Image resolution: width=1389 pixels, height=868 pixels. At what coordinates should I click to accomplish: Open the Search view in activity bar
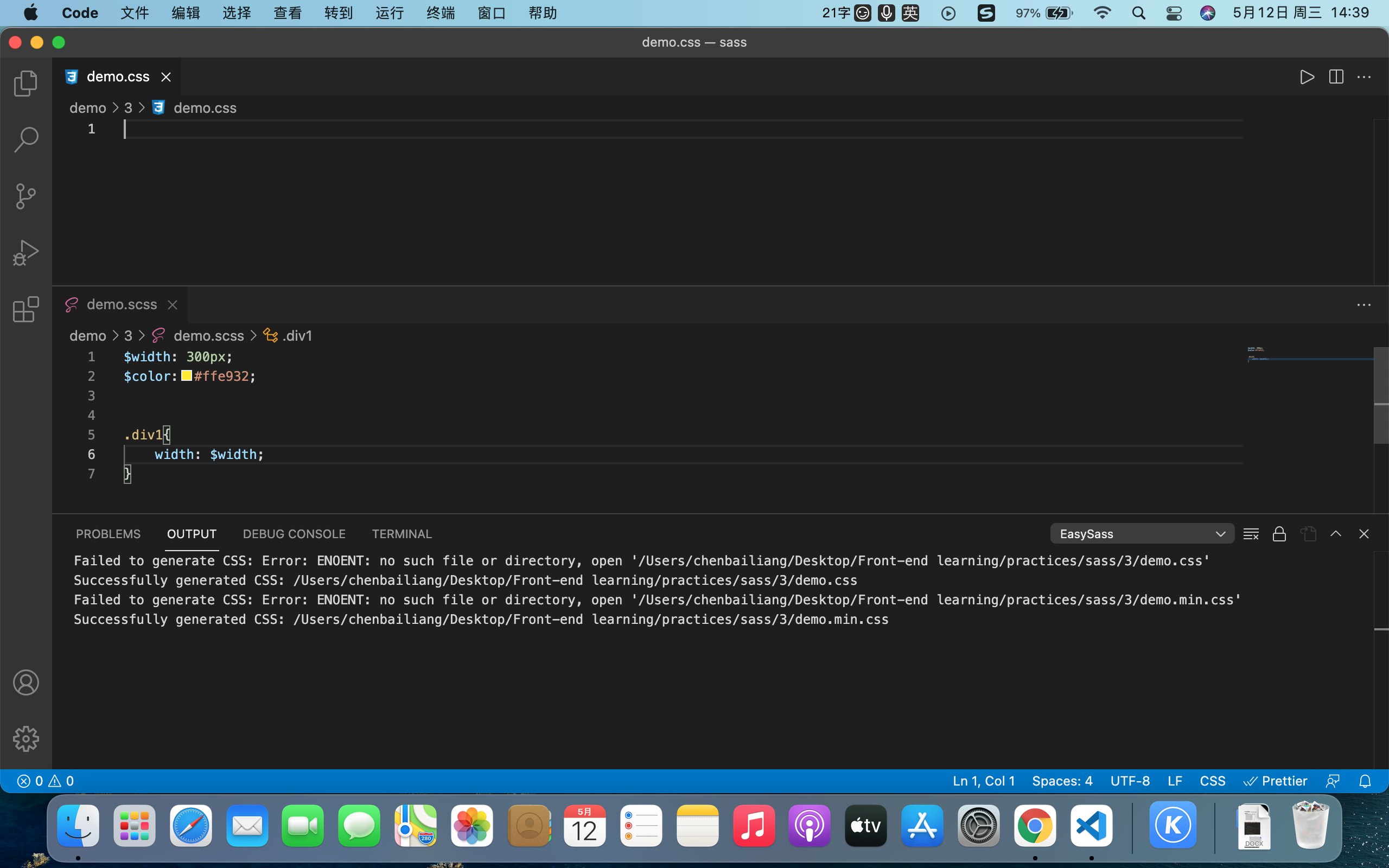coord(26,140)
